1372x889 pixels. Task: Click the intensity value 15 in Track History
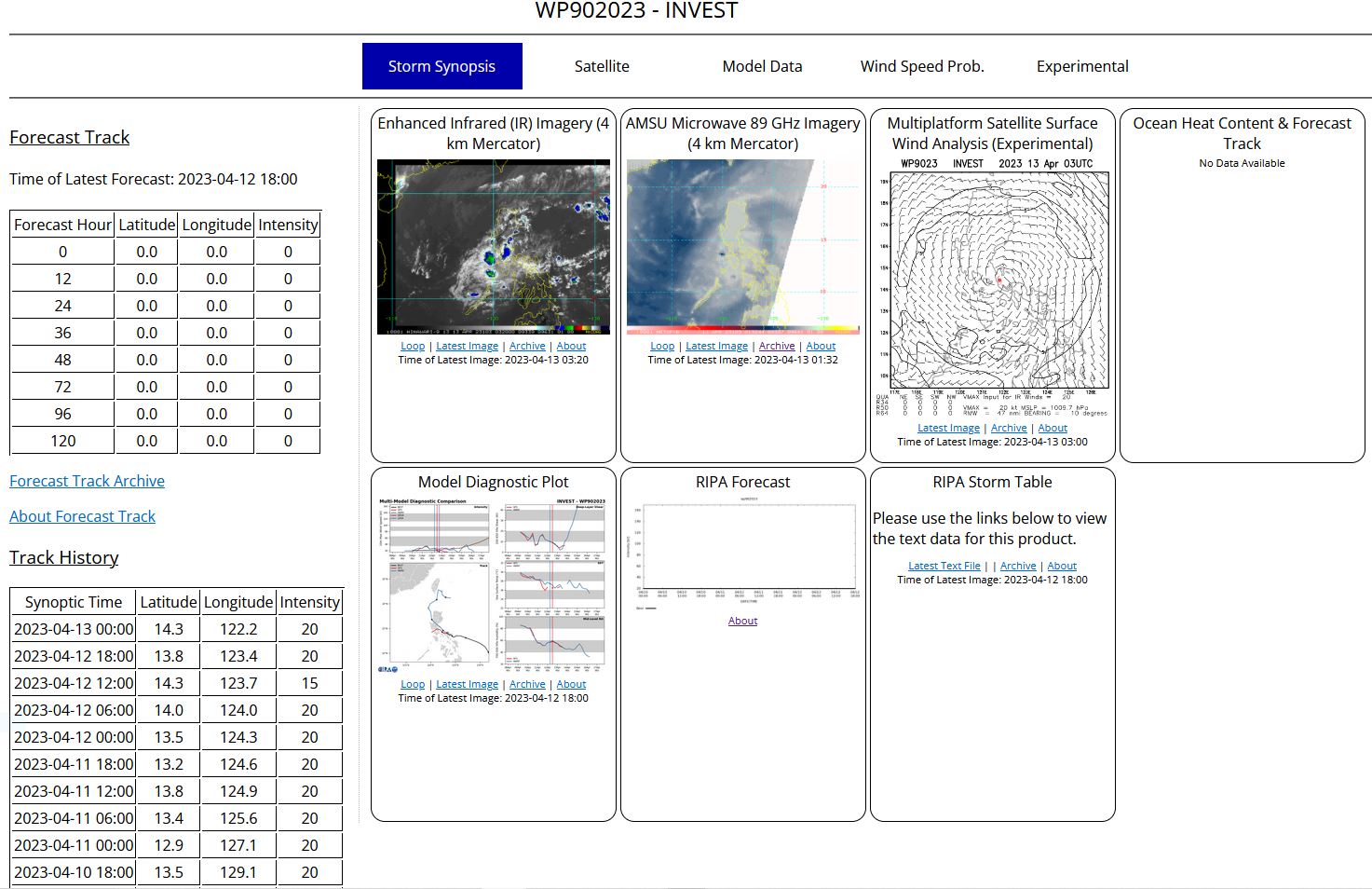pos(309,683)
